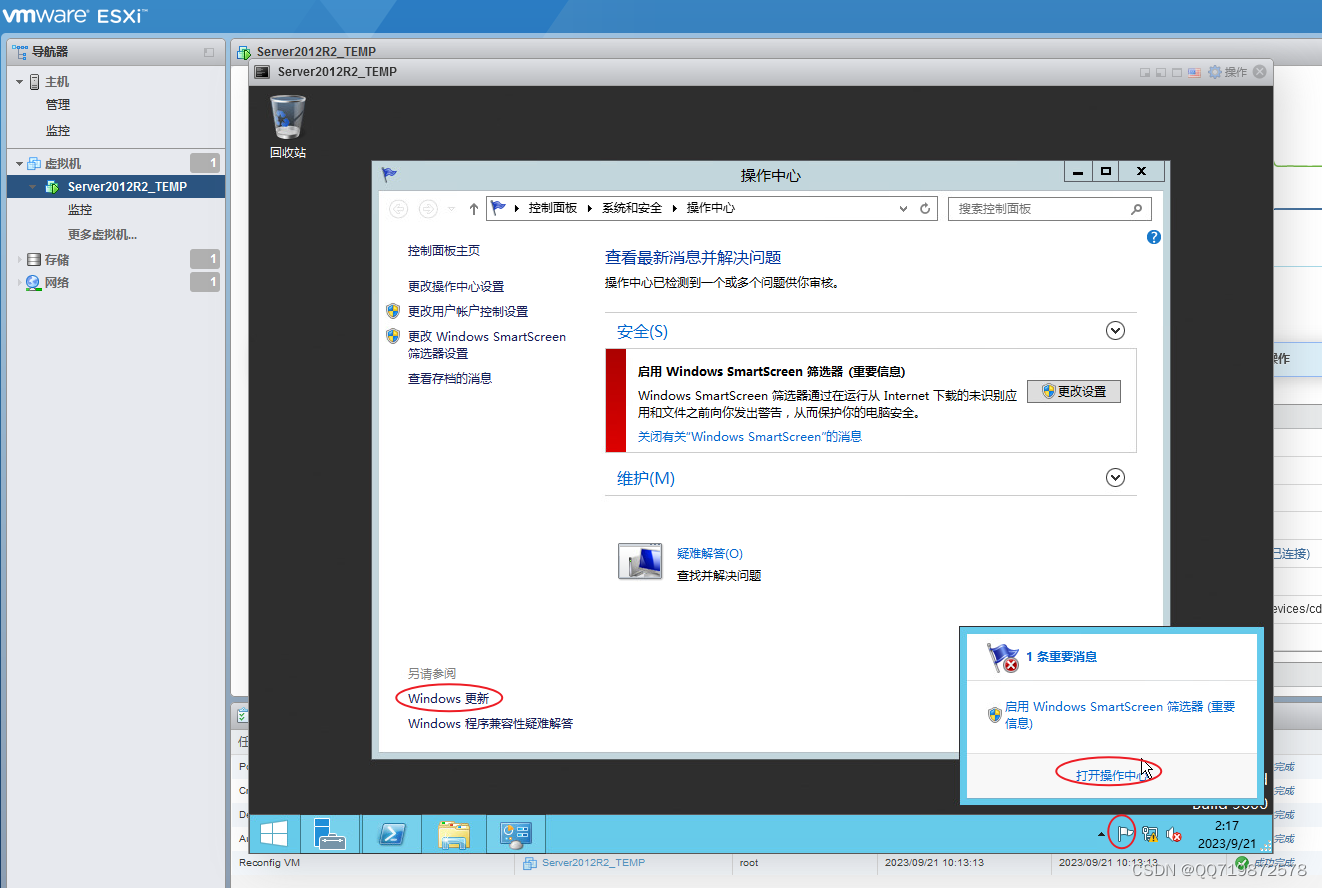
Task: Go back in the Action Center window
Action: click(398, 208)
